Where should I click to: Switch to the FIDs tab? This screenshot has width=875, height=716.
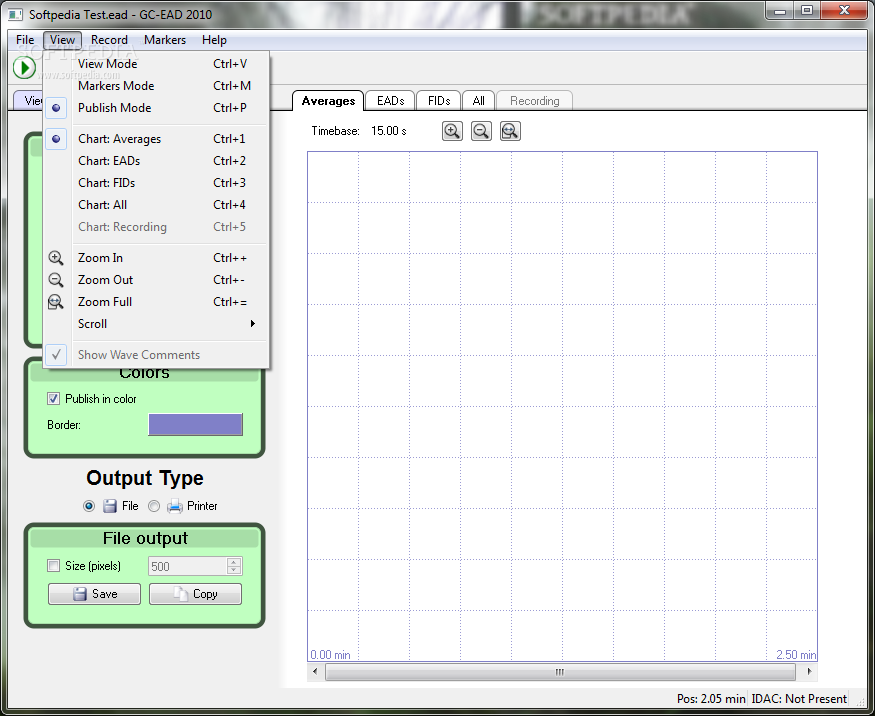click(439, 101)
